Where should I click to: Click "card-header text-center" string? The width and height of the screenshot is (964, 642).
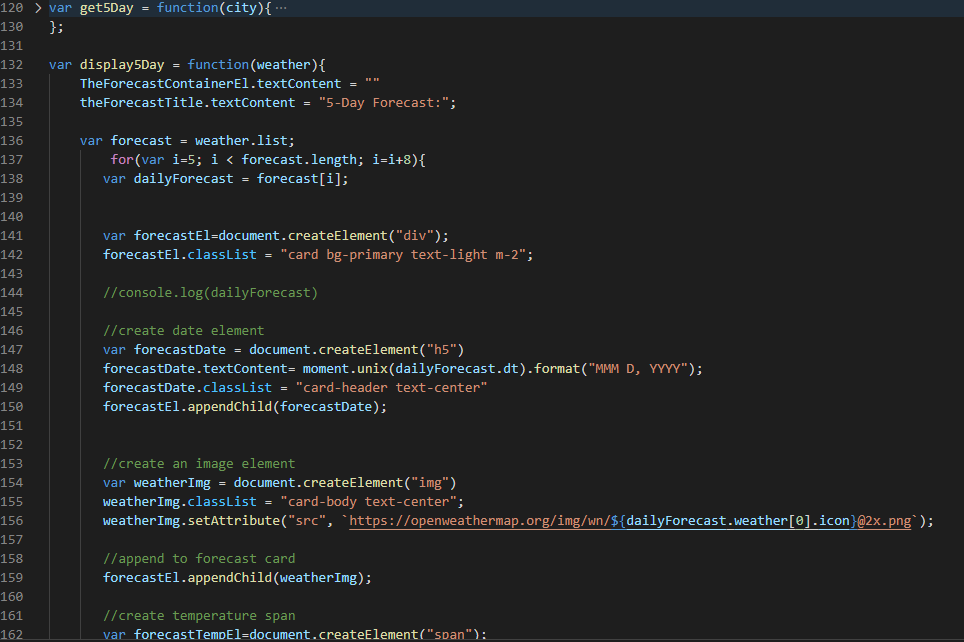click(x=392, y=388)
